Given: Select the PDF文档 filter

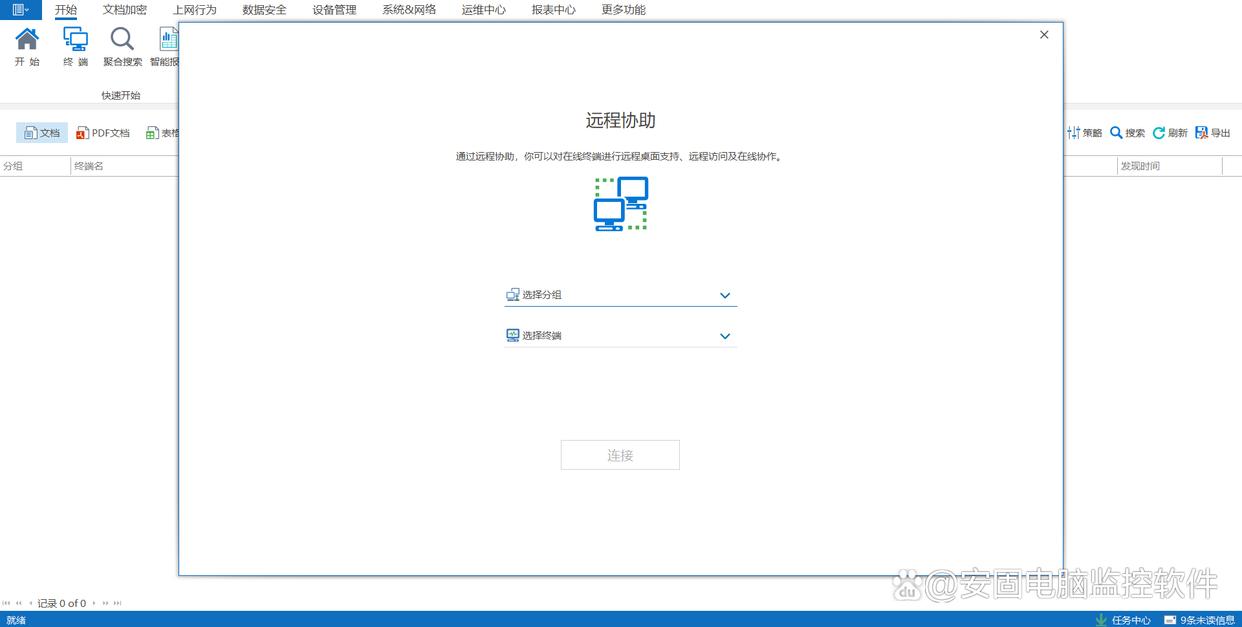Looking at the screenshot, I should pyautogui.click(x=103, y=133).
